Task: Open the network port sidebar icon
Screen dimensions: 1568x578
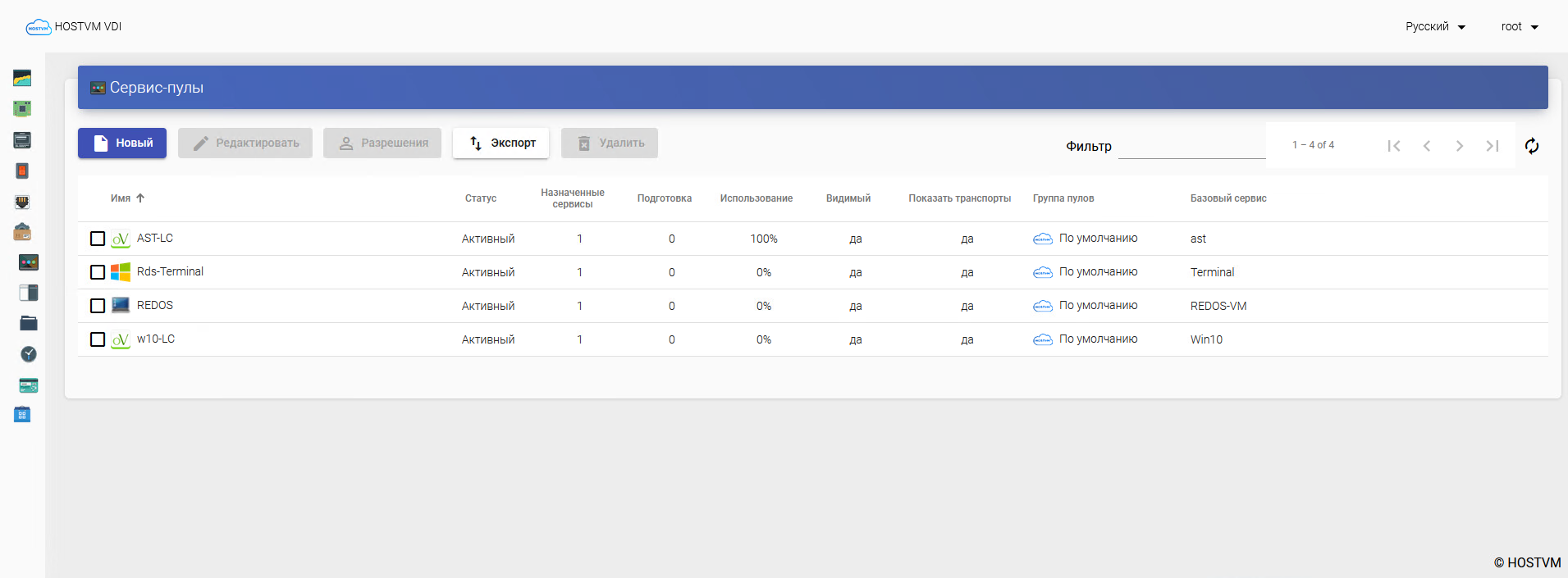Action: click(22, 202)
